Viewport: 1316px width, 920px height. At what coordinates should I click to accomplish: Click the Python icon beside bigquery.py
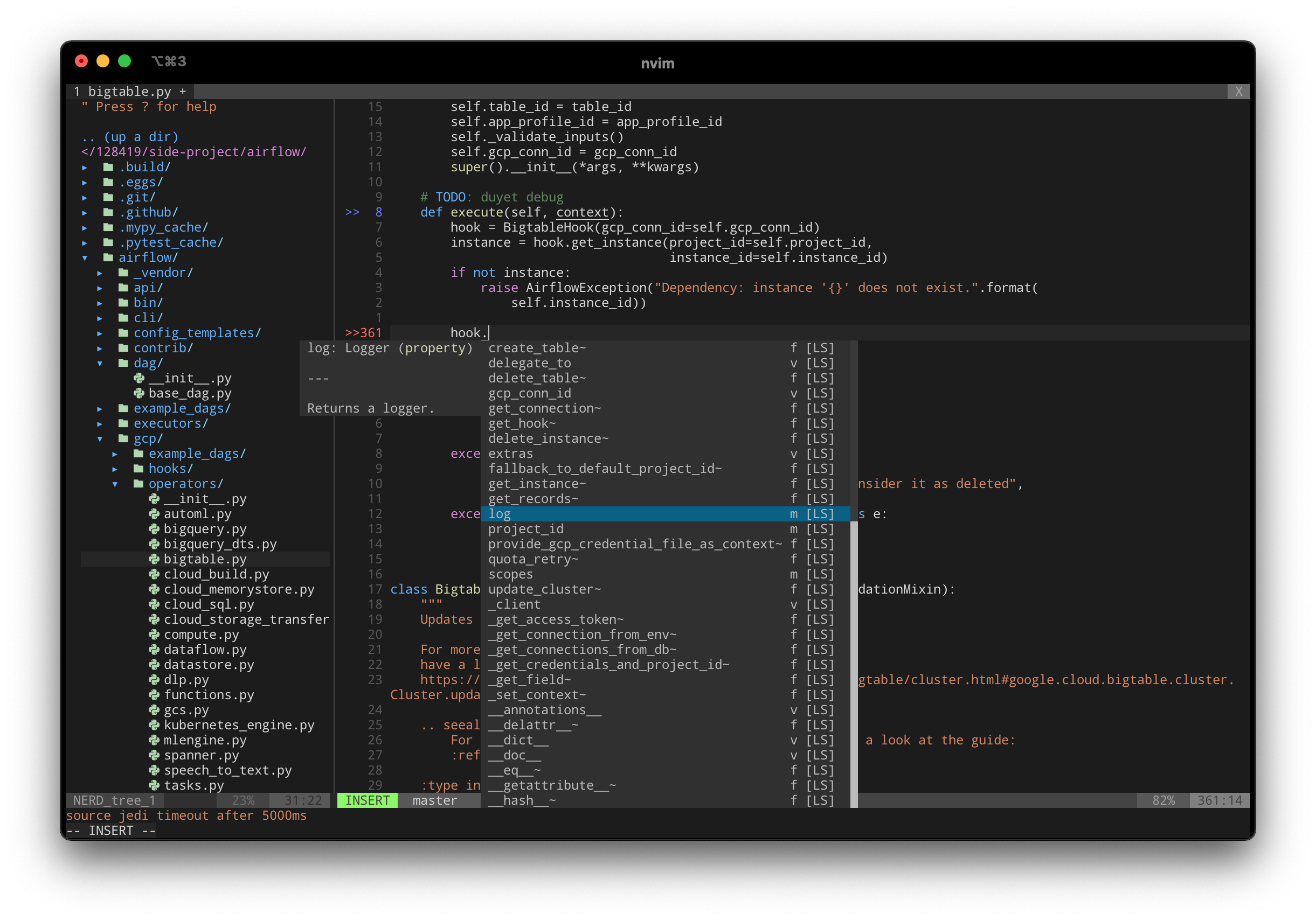point(154,529)
